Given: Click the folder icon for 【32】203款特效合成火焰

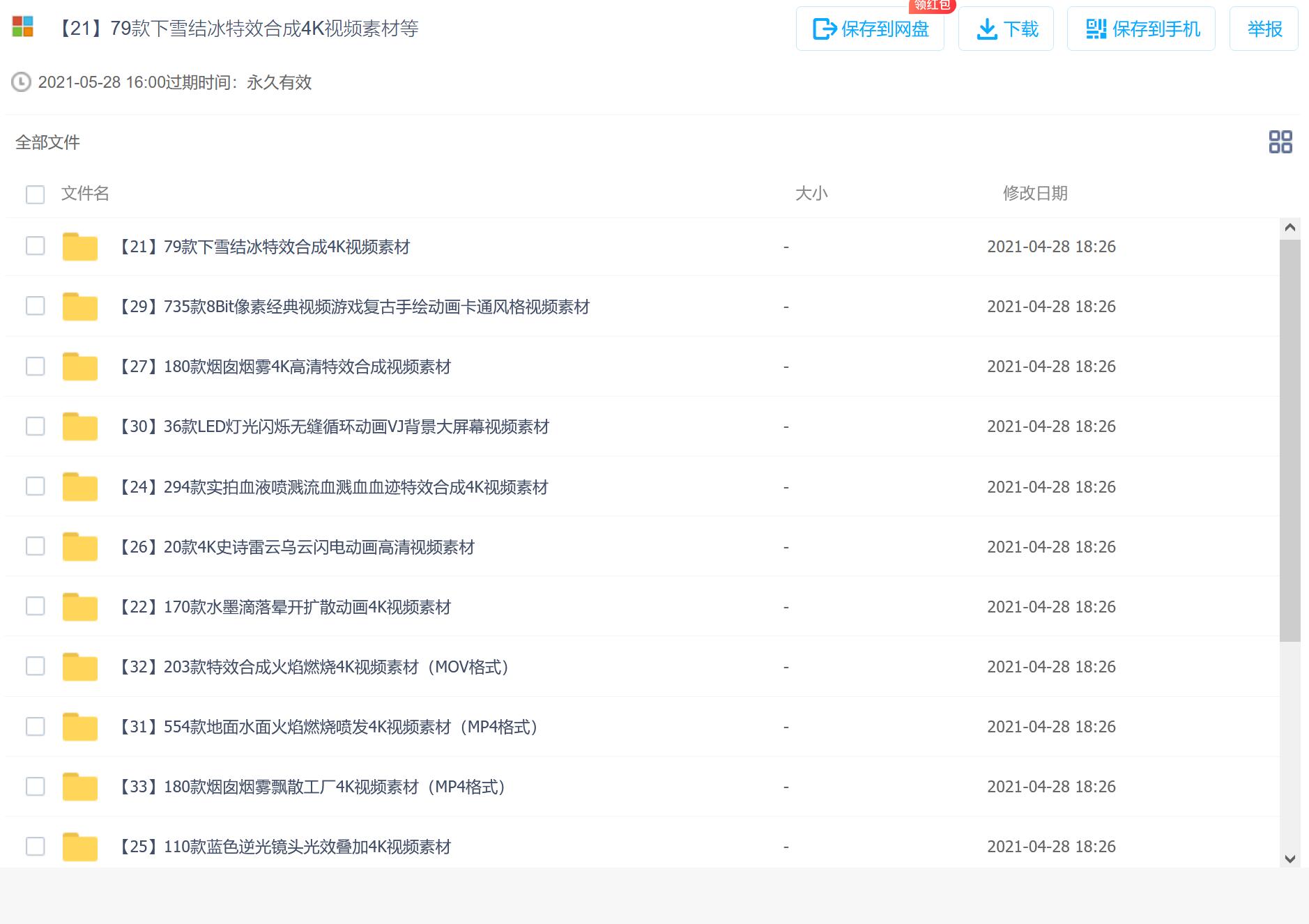Looking at the screenshot, I should click(80, 666).
